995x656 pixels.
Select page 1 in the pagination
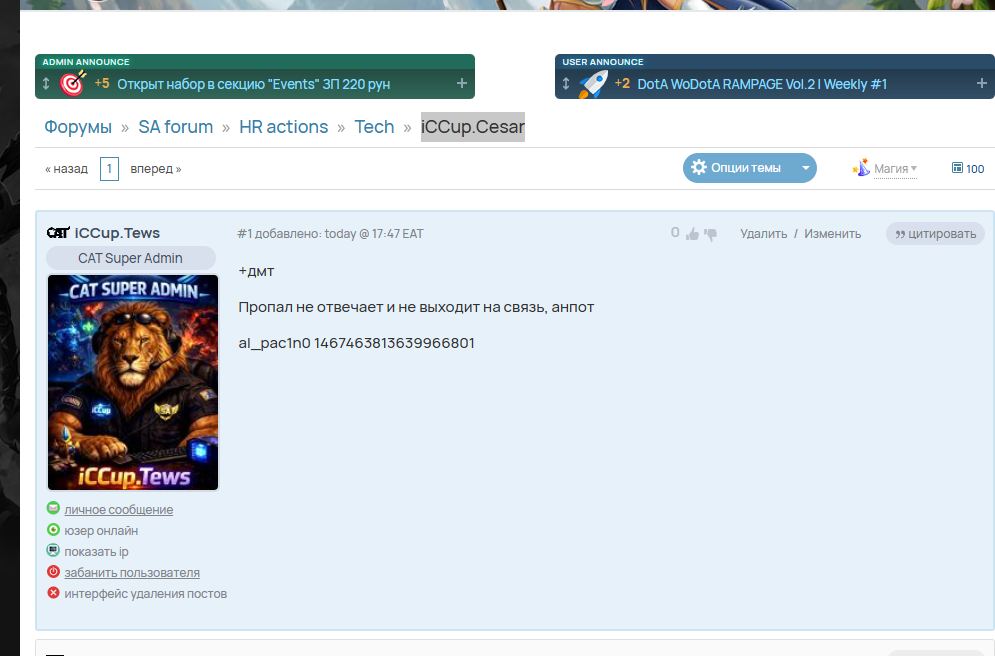tap(109, 169)
